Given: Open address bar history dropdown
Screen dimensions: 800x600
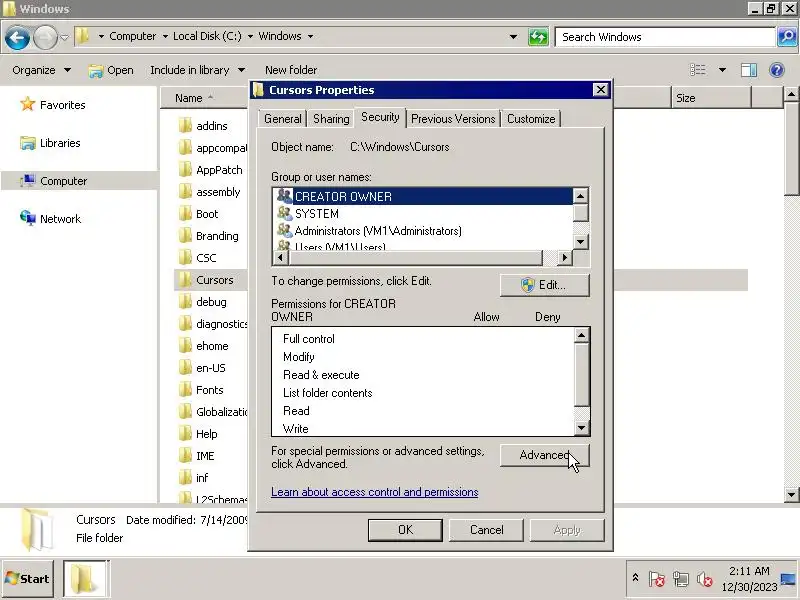Looking at the screenshot, I should 513,37.
